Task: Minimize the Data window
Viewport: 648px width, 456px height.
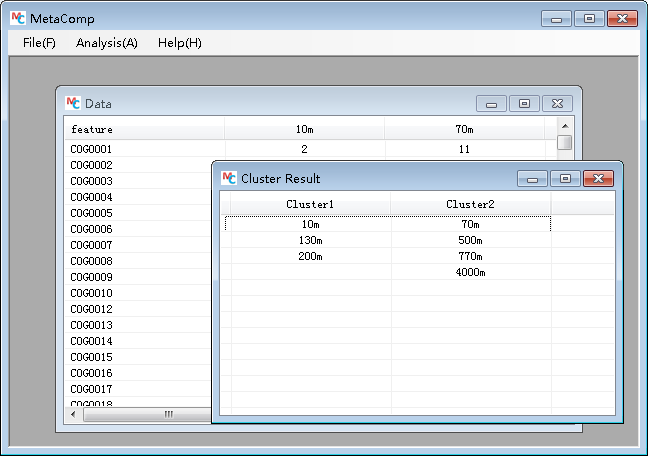Action: (x=491, y=103)
